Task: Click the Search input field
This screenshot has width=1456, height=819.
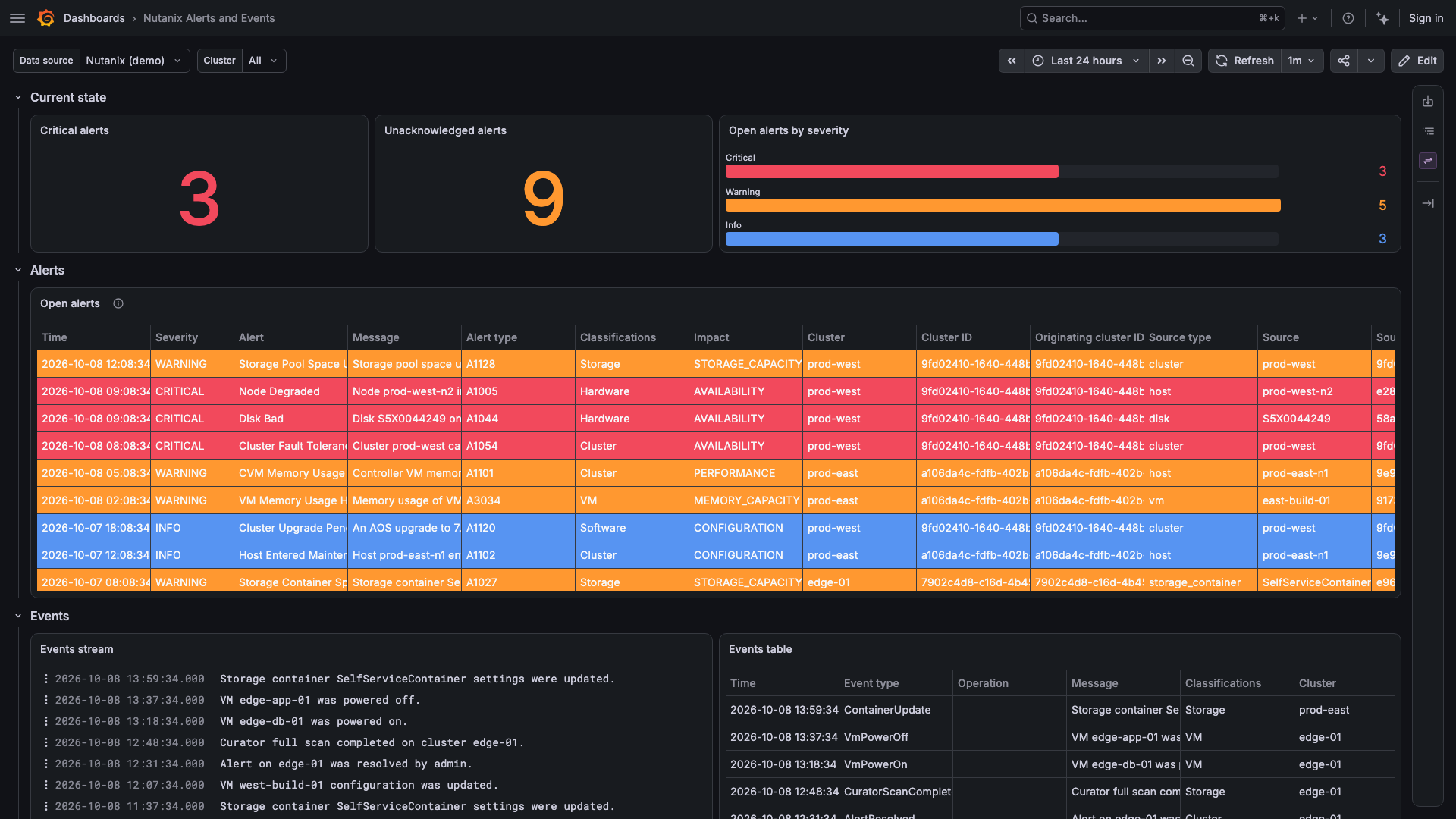Action: point(1152,18)
